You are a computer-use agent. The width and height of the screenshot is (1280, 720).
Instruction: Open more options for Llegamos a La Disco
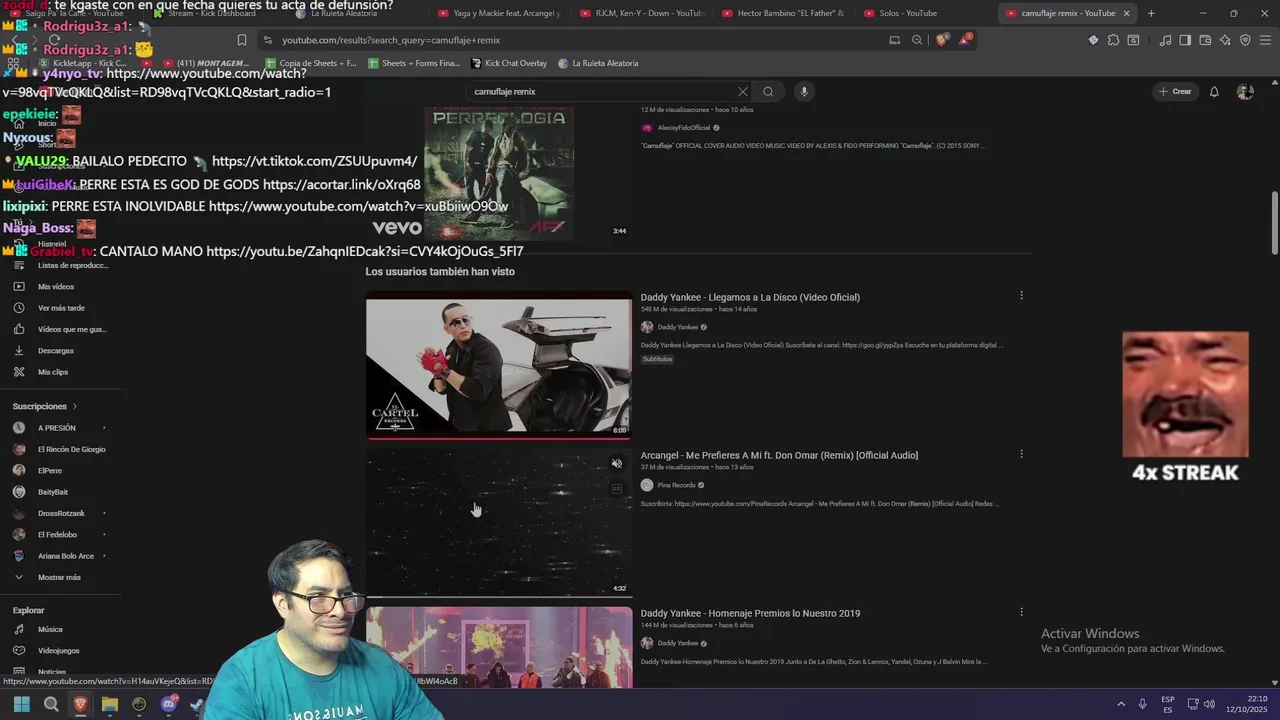point(1021,296)
